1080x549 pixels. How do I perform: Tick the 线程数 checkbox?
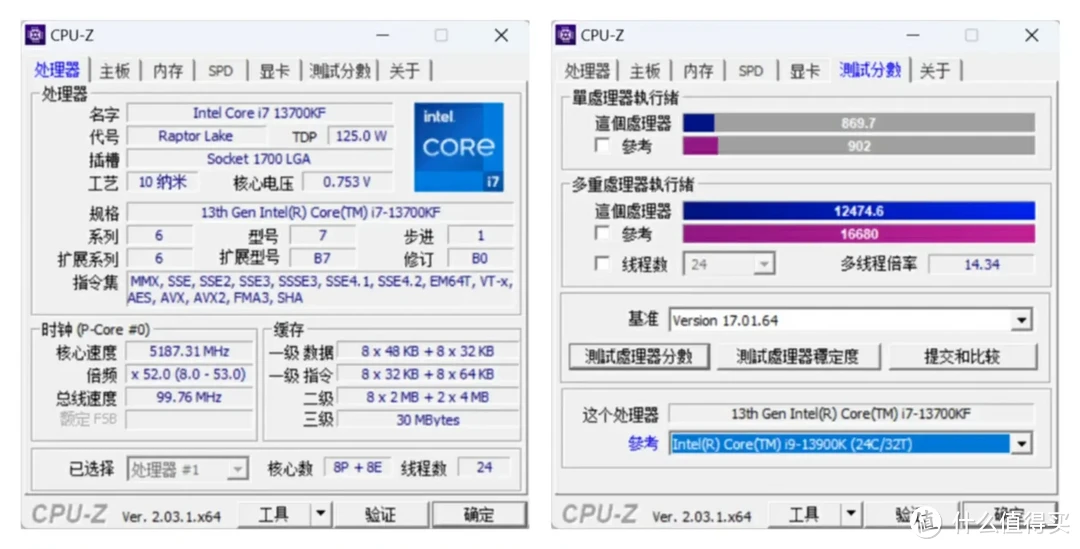coord(602,264)
